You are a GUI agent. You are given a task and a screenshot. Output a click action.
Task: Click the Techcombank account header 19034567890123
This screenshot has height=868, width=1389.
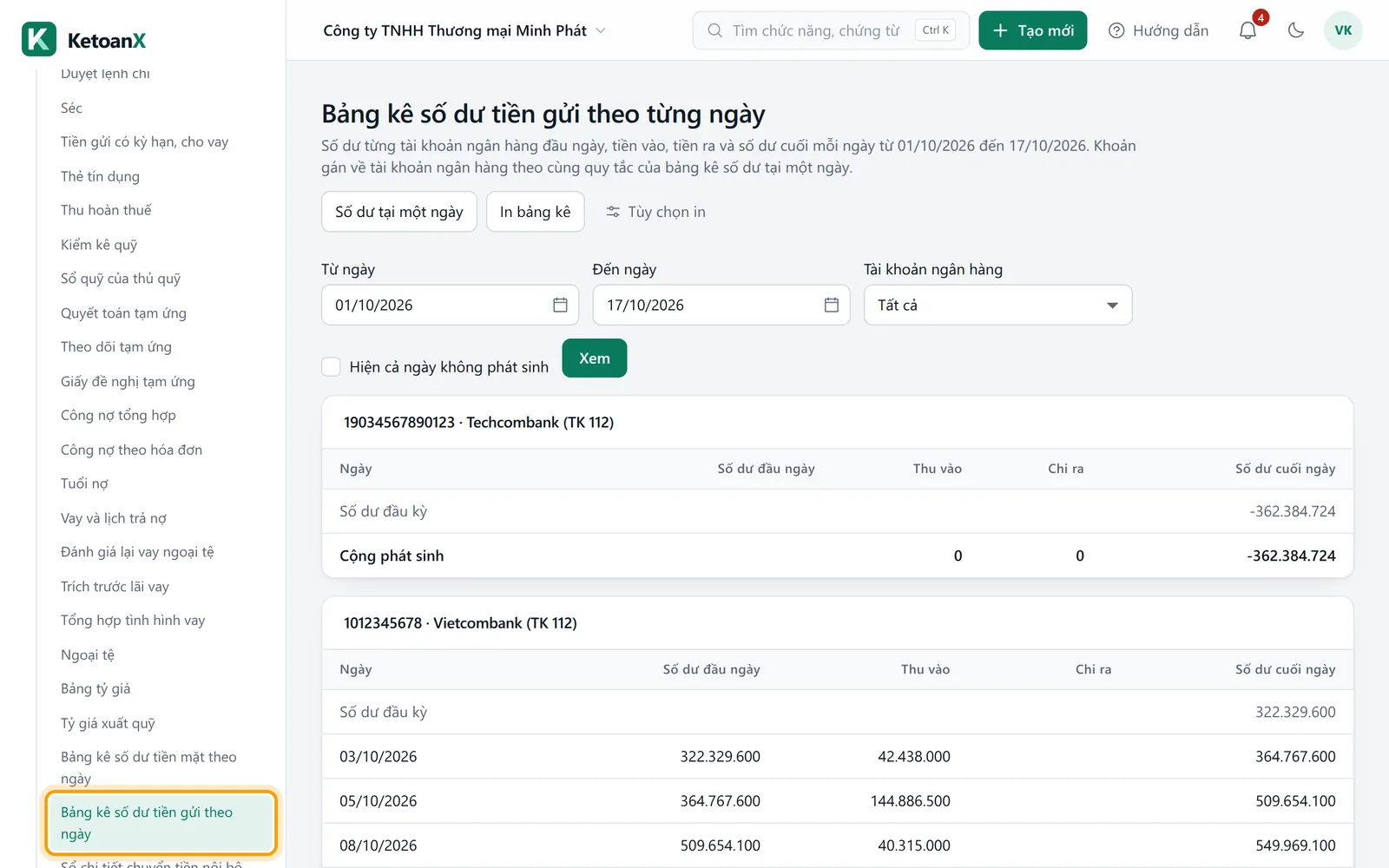point(478,422)
